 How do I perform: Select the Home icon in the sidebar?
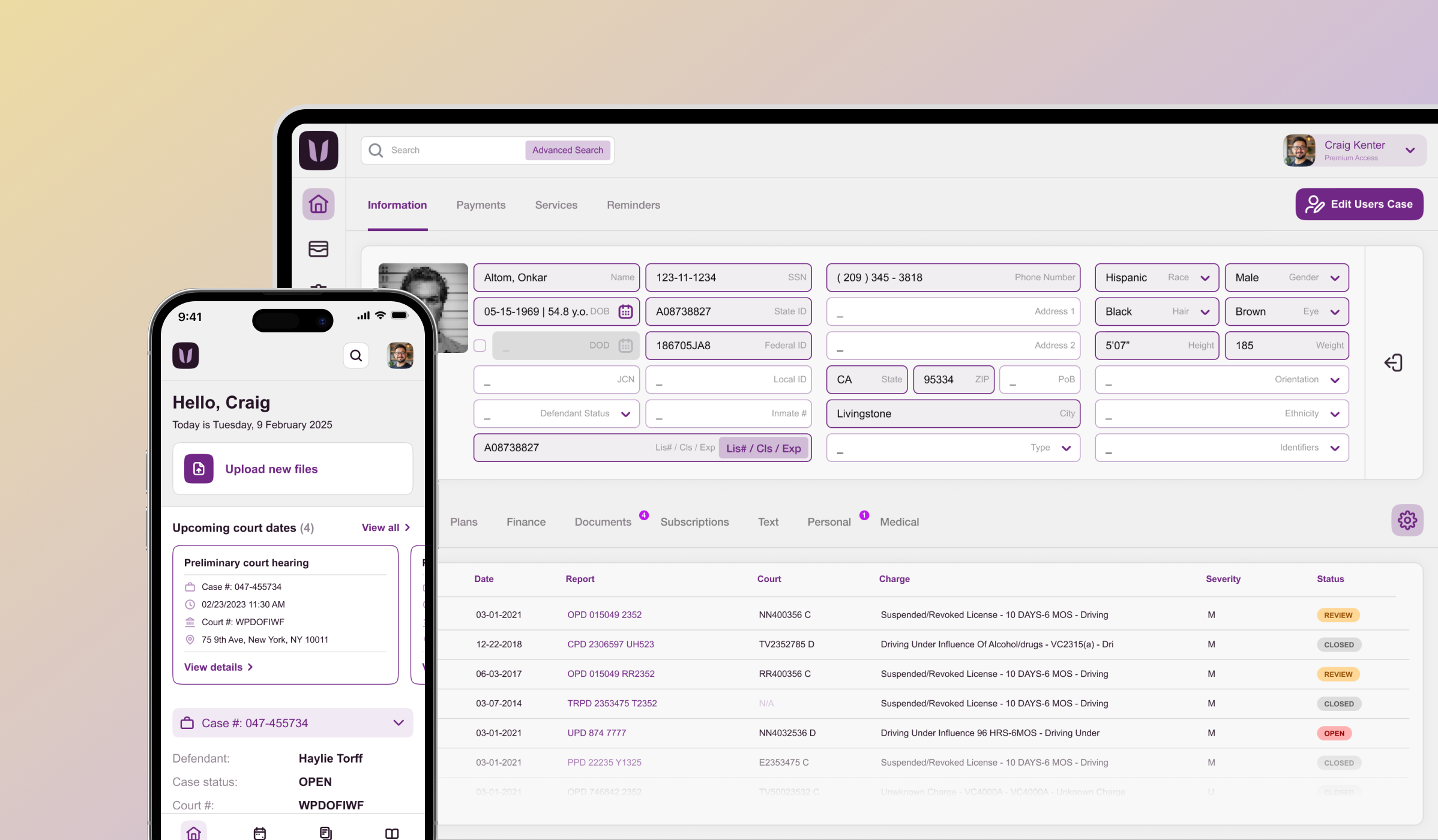coord(318,204)
